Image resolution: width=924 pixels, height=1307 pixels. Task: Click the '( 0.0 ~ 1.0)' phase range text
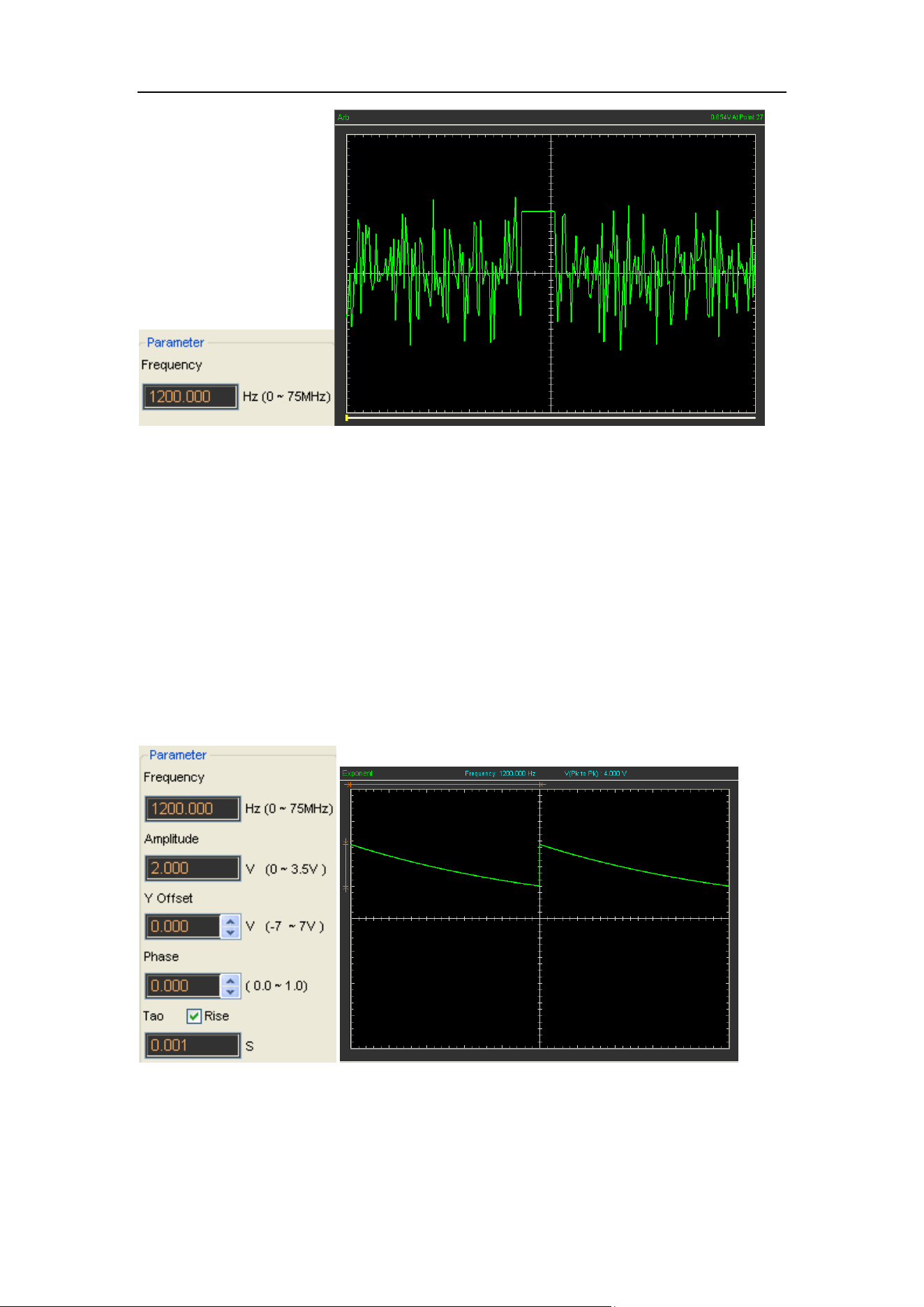point(276,987)
